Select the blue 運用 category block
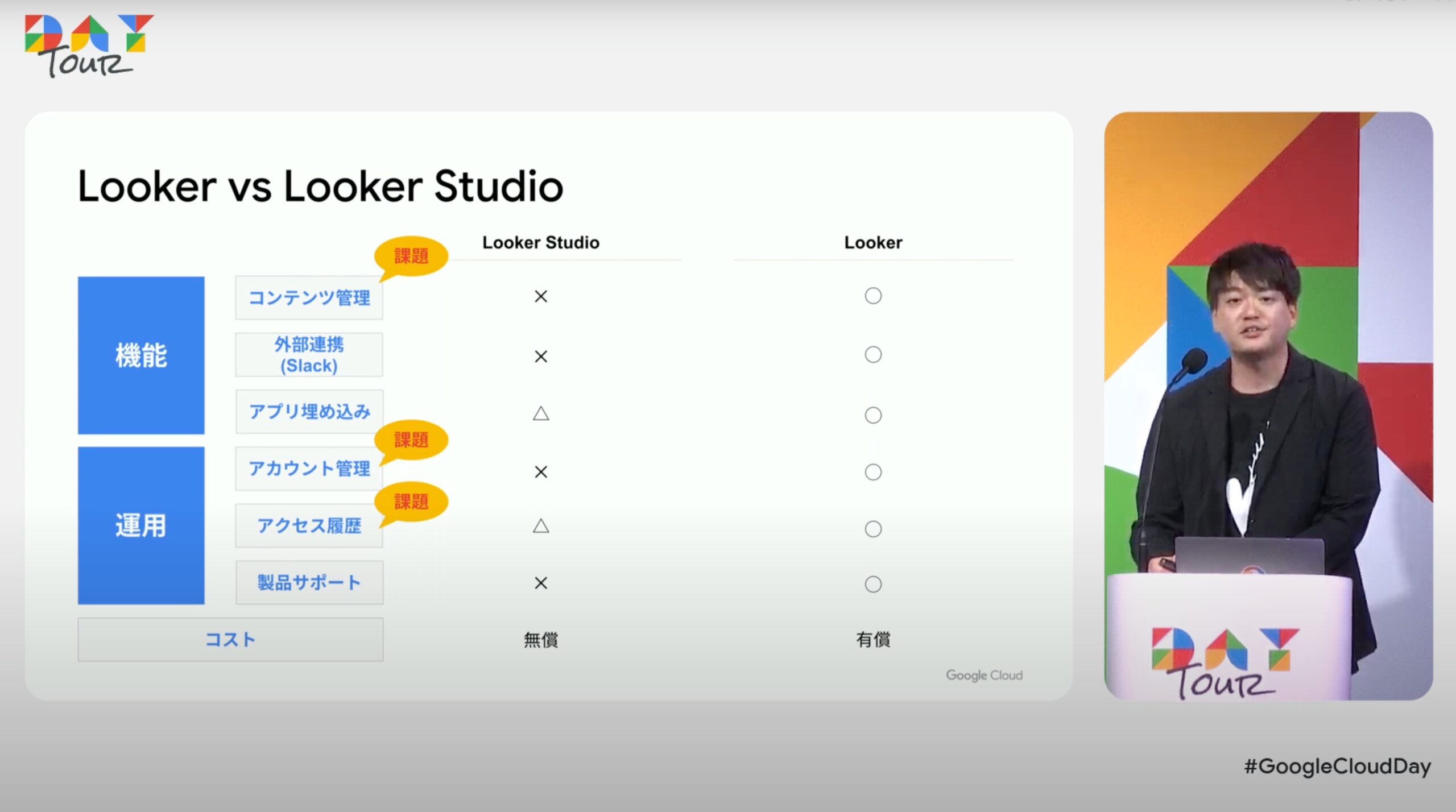Screen dimensions: 1456x812 (141, 525)
